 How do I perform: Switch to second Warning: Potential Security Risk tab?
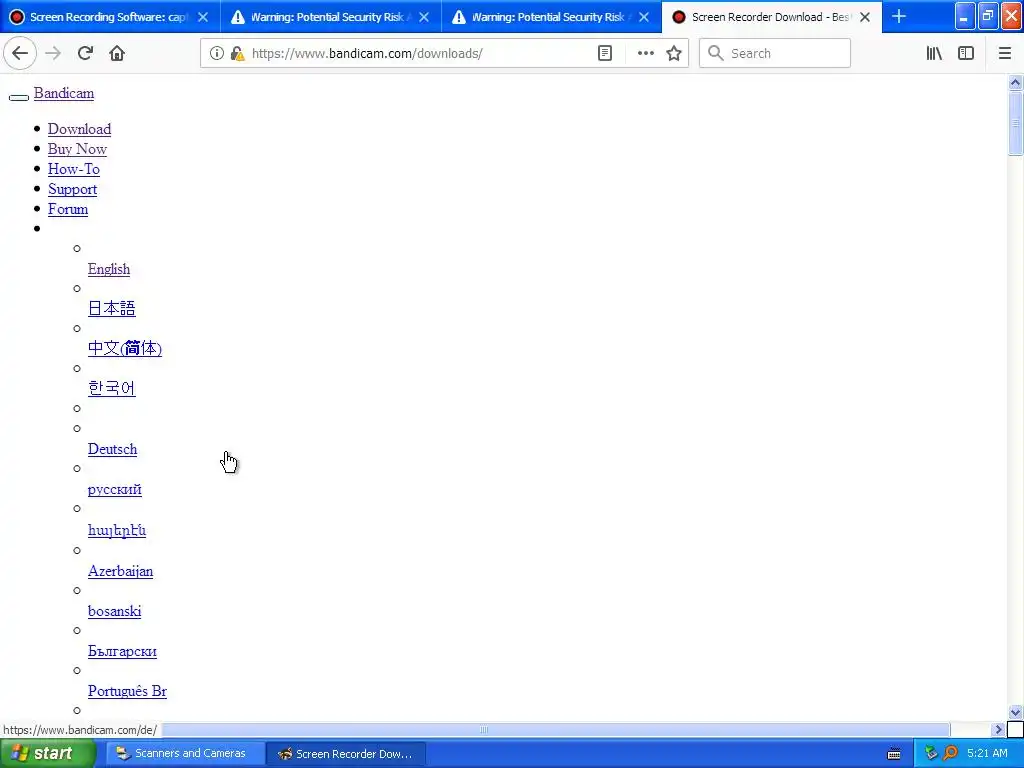click(551, 17)
